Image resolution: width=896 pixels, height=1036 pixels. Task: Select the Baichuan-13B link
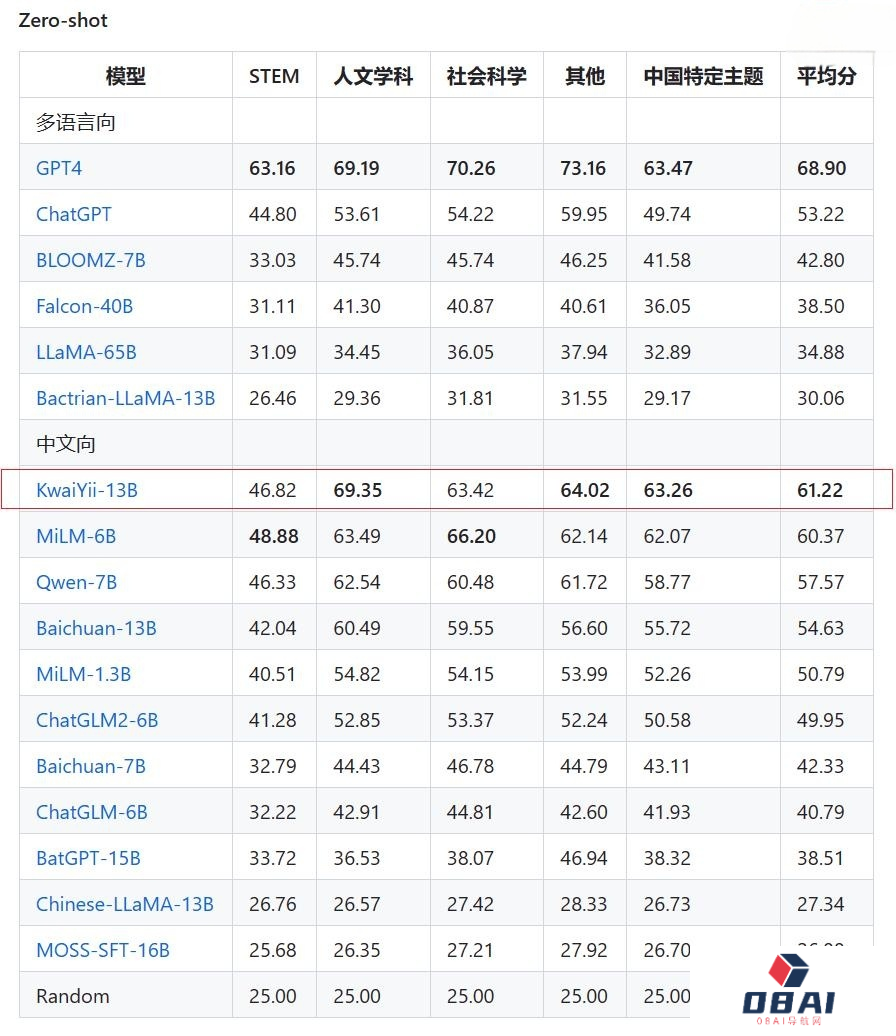(96, 628)
